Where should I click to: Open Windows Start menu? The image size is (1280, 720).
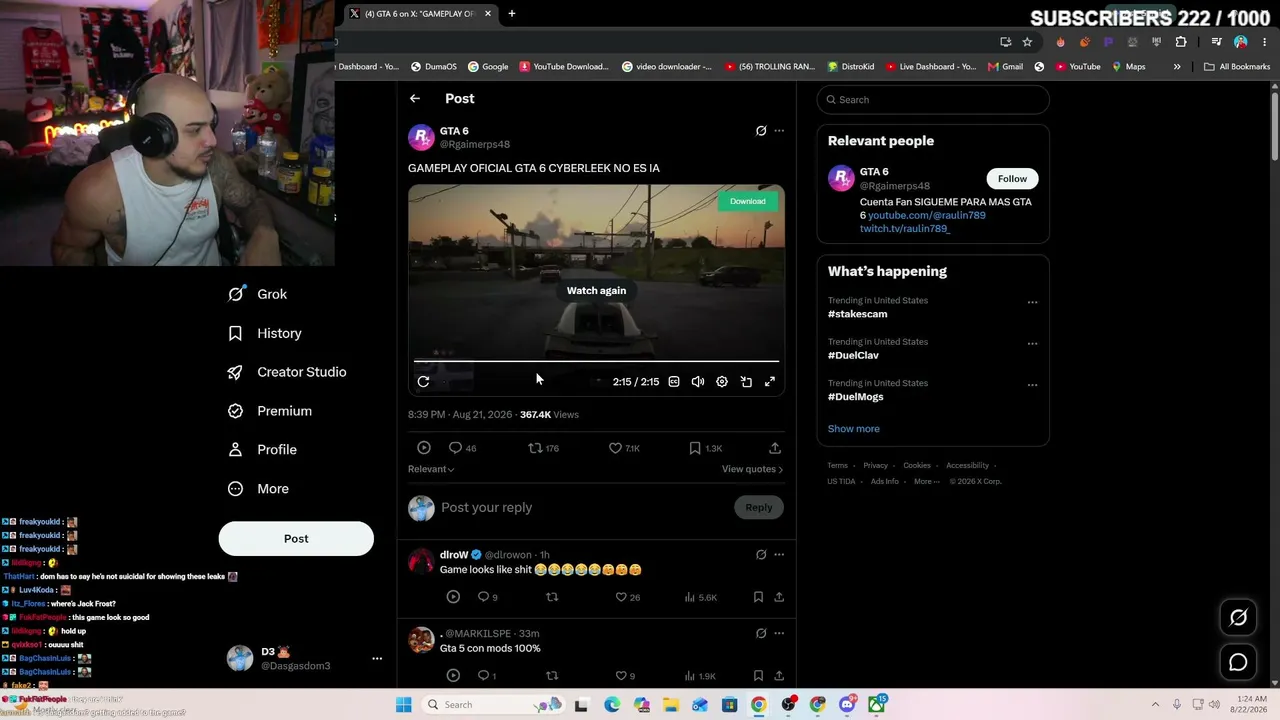403,705
